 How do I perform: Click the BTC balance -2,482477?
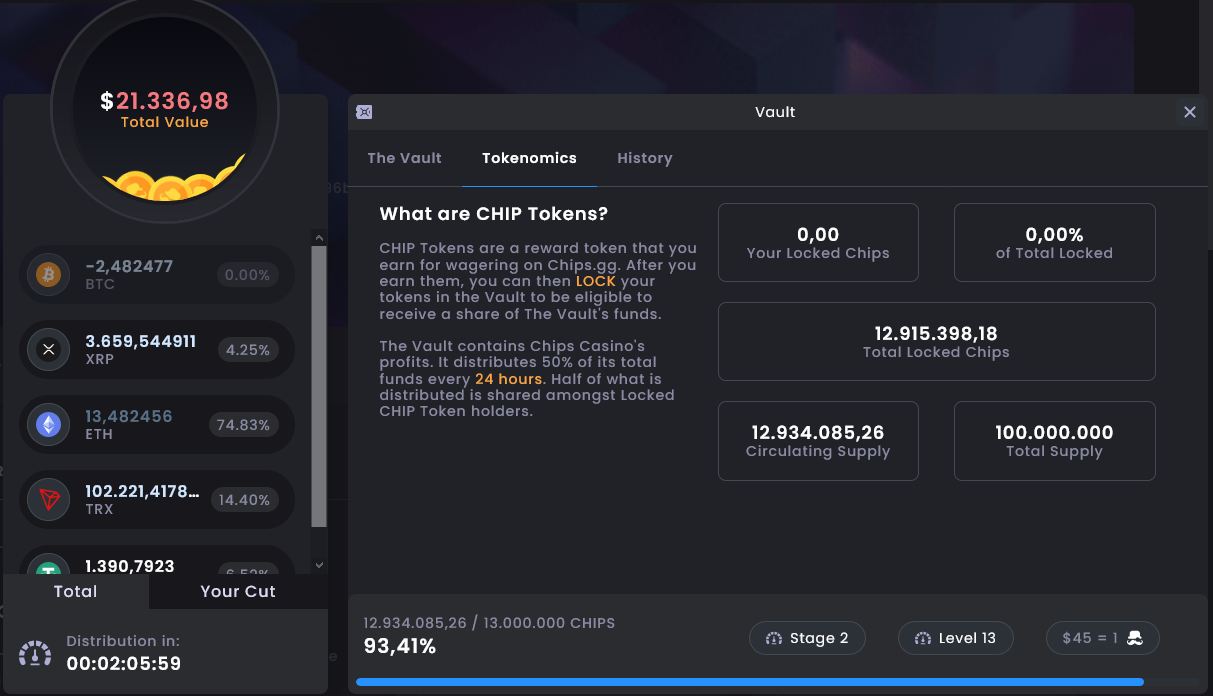coord(129,266)
